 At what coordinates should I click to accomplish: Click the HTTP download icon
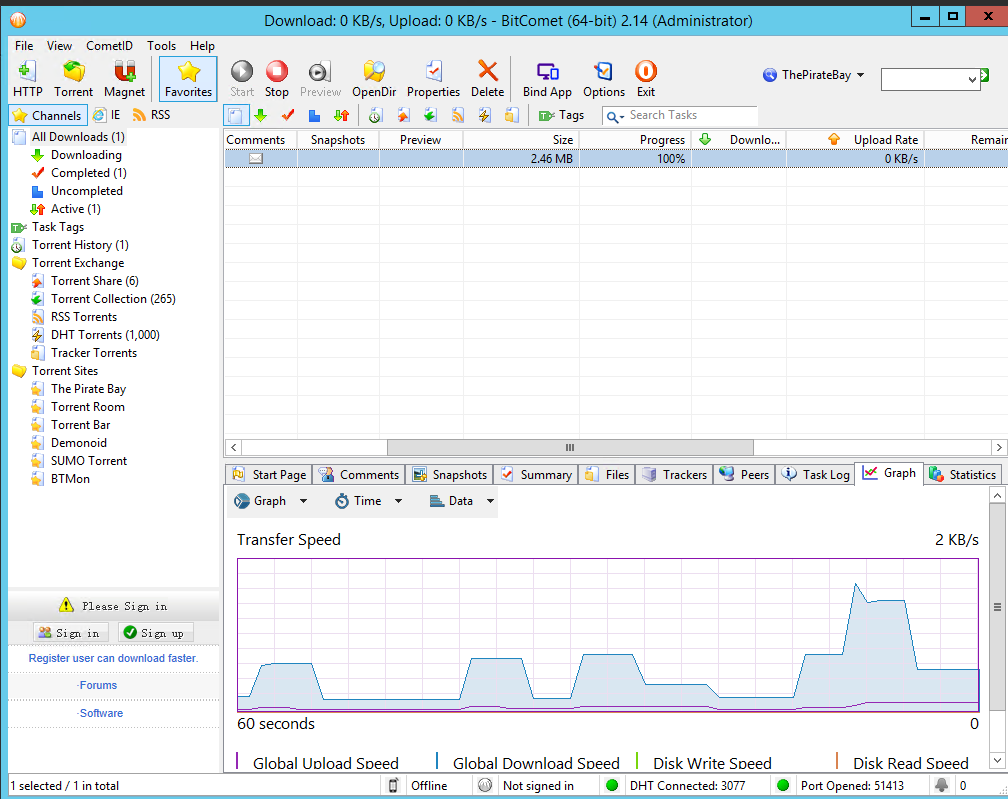tap(28, 79)
